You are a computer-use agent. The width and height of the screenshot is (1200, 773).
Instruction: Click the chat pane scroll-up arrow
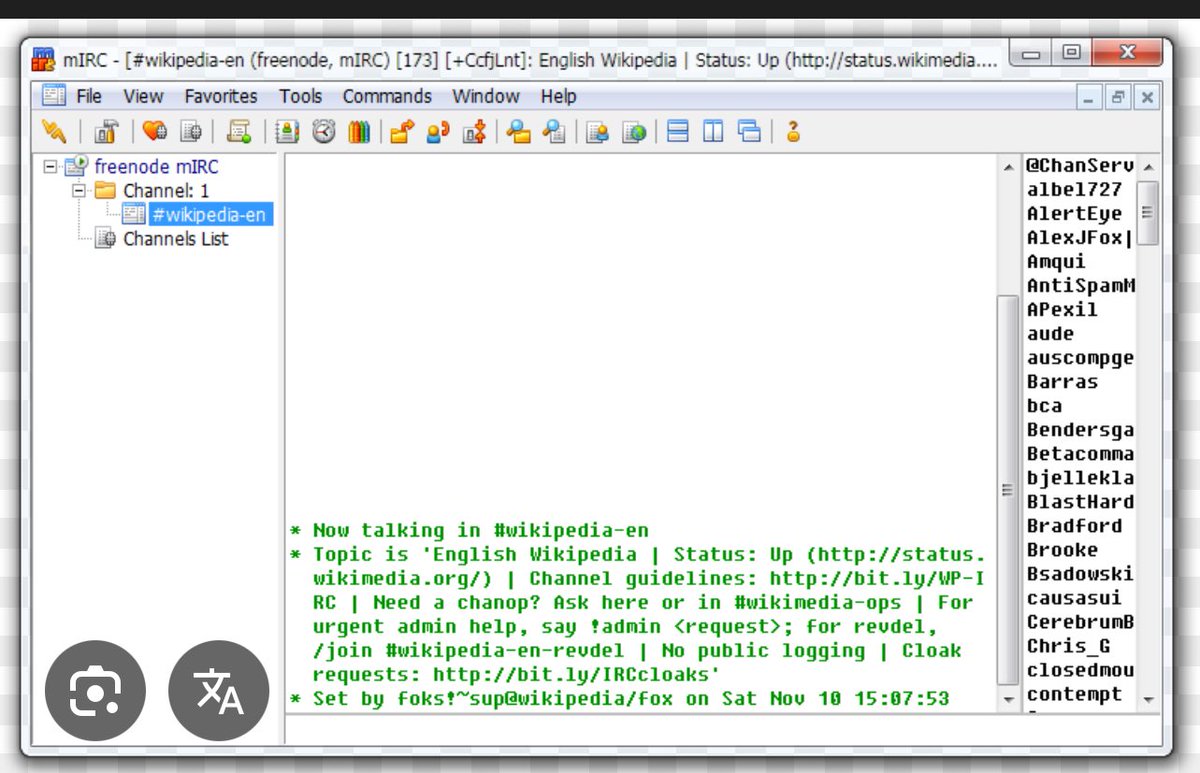(x=1008, y=166)
